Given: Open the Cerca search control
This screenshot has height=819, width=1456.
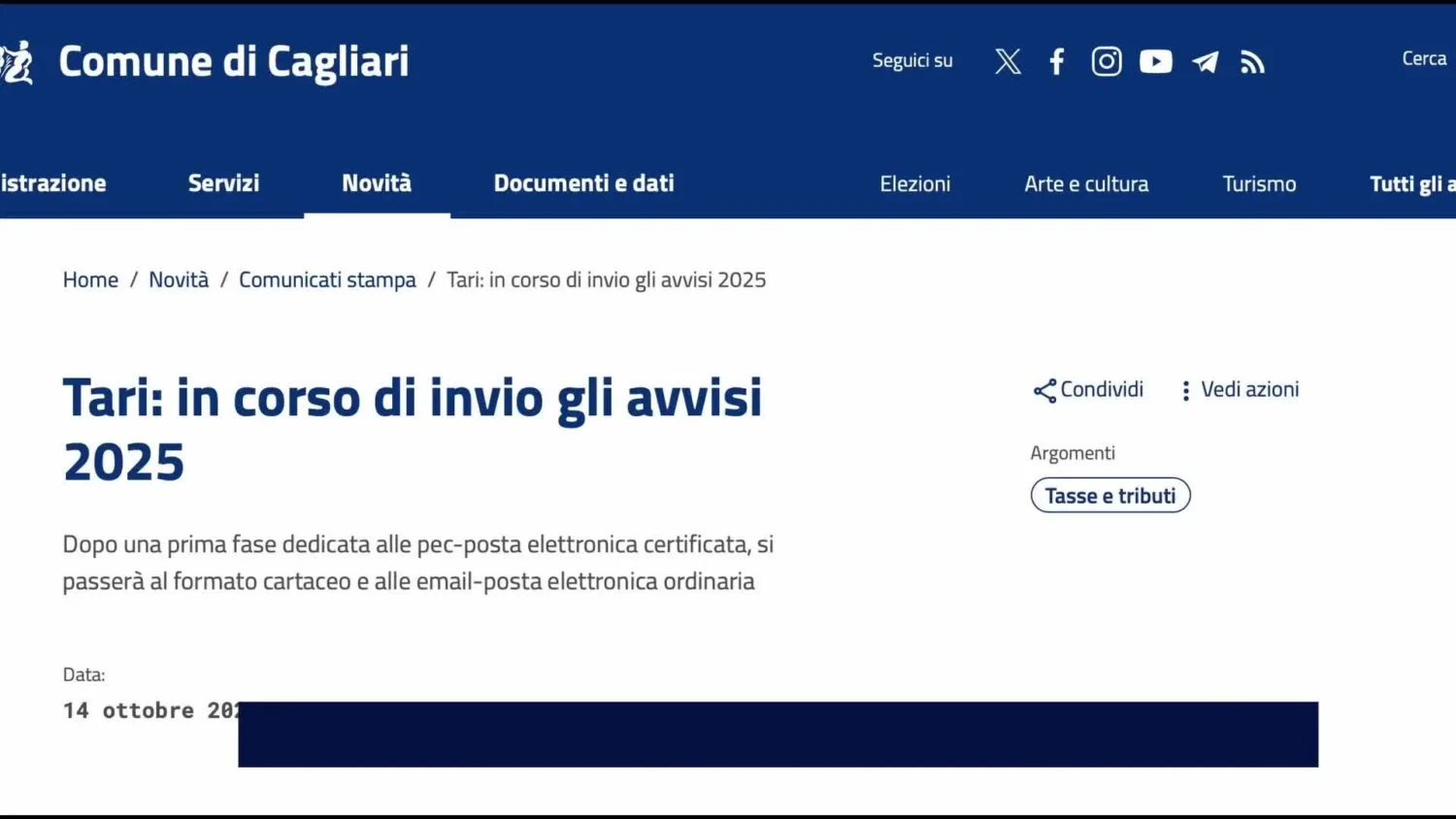Looking at the screenshot, I should 1424,59.
